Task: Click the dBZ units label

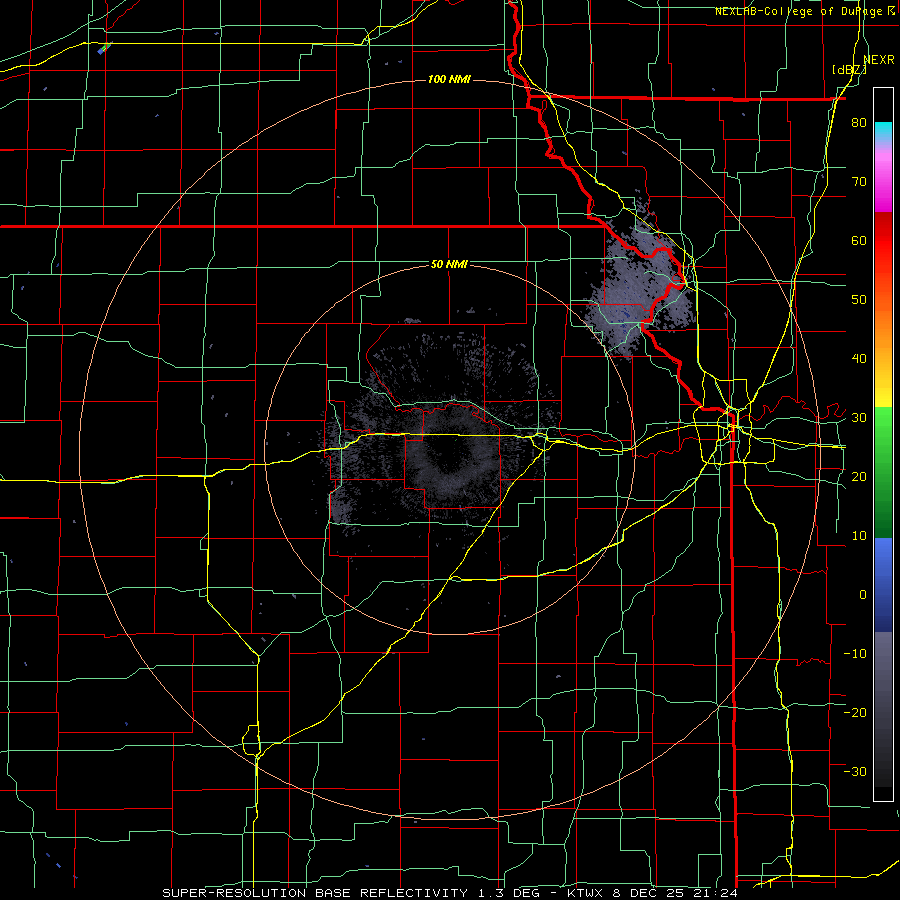Action: coord(849,70)
